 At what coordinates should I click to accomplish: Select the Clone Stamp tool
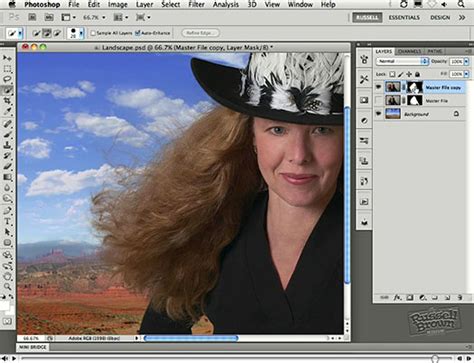pyautogui.click(x=7, y=145)
